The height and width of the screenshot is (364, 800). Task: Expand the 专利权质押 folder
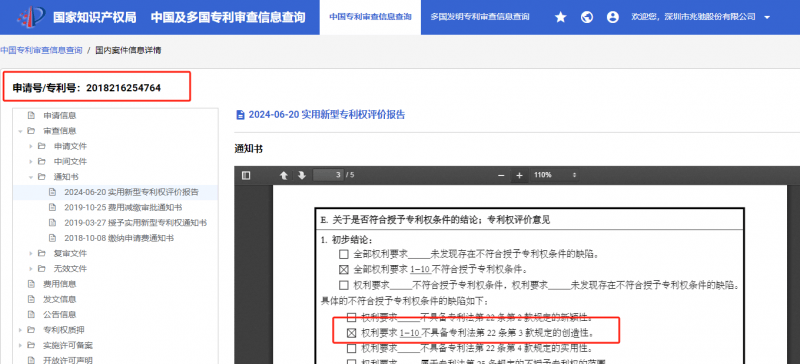[20, 330]
